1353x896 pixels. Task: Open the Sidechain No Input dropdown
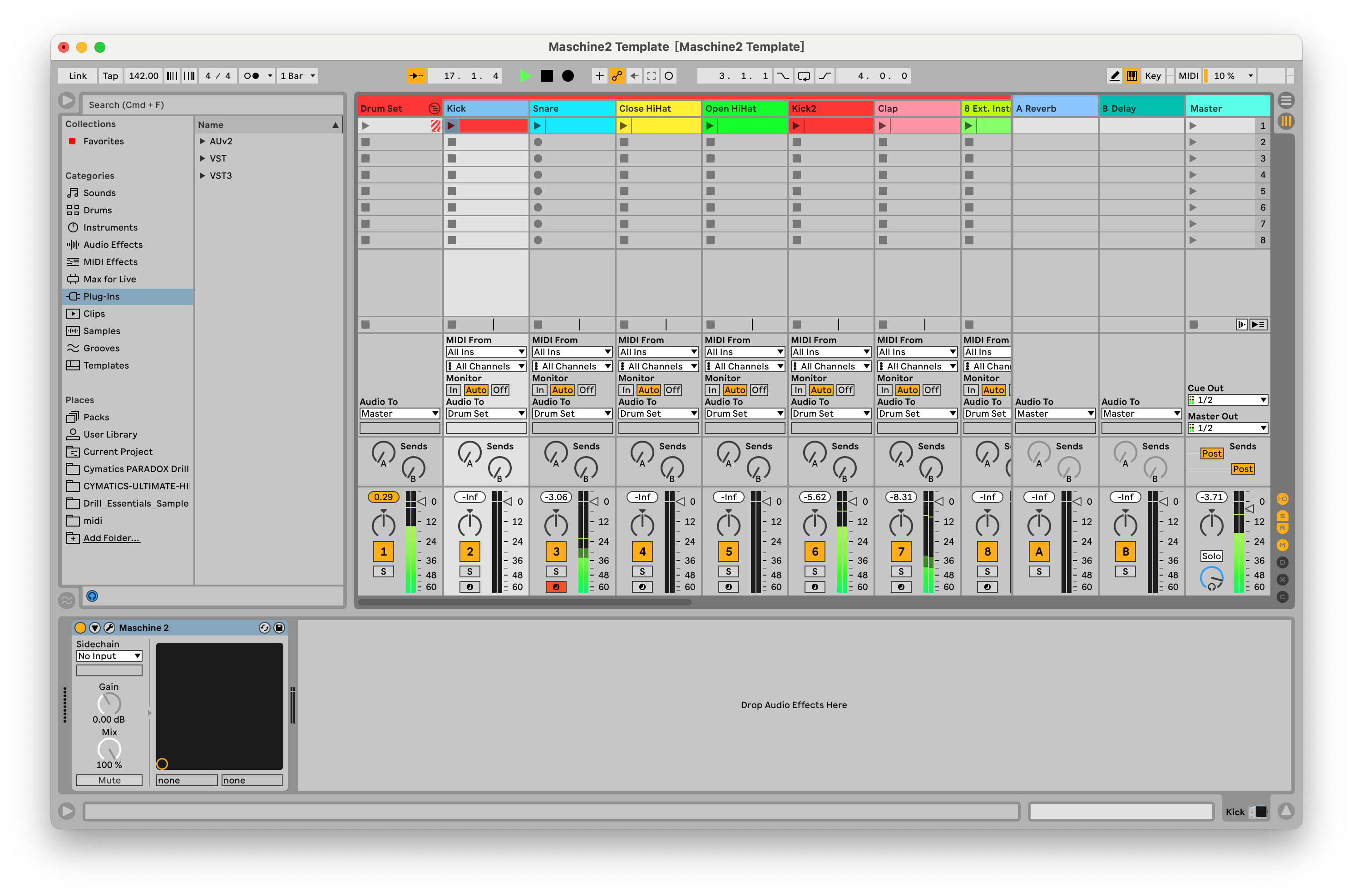tap(109, 656)
